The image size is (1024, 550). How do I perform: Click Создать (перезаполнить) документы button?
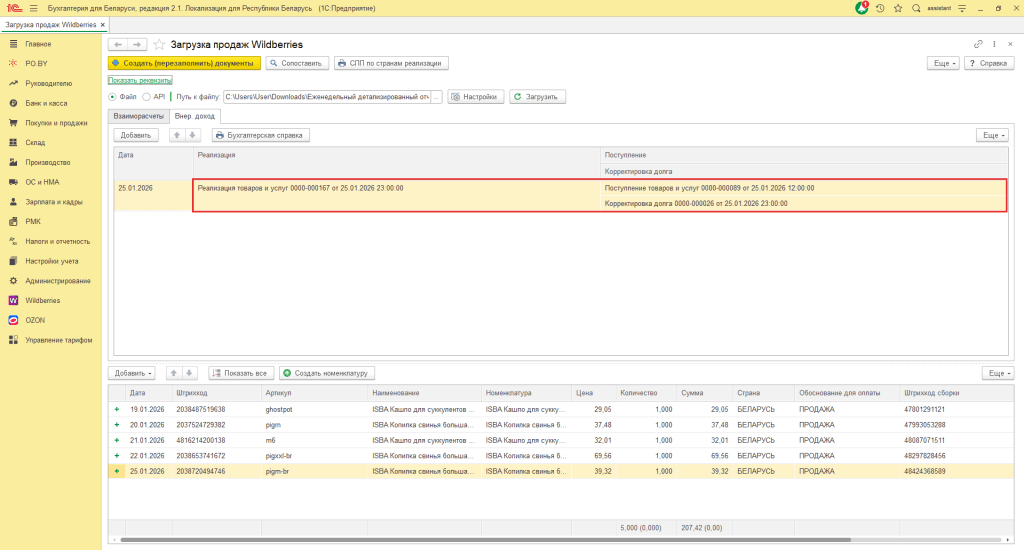click(184, 63)
